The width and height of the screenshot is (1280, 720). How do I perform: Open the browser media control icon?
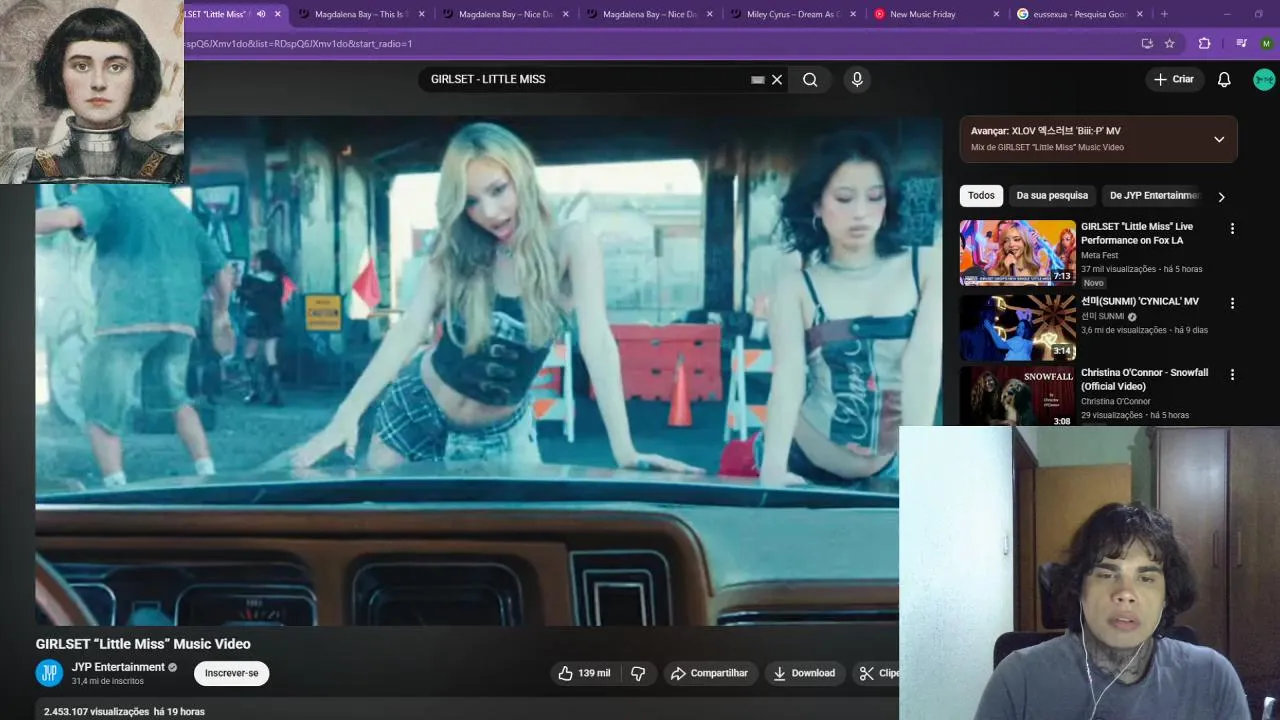1242,44
